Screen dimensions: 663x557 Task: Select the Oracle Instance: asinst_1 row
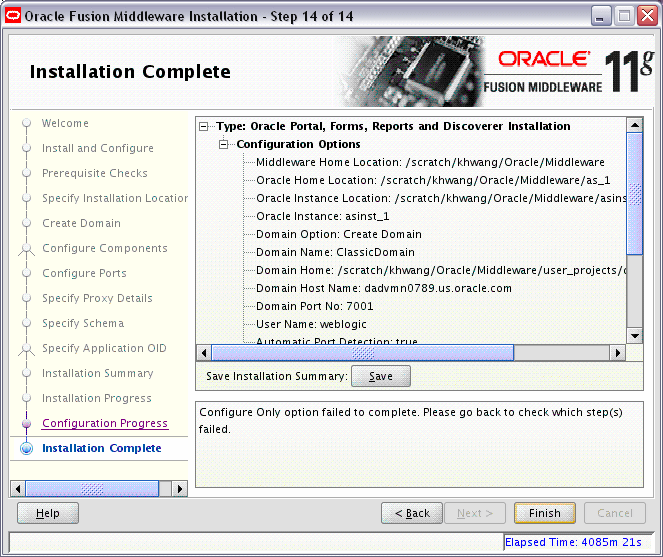click(x=323, y=217)
